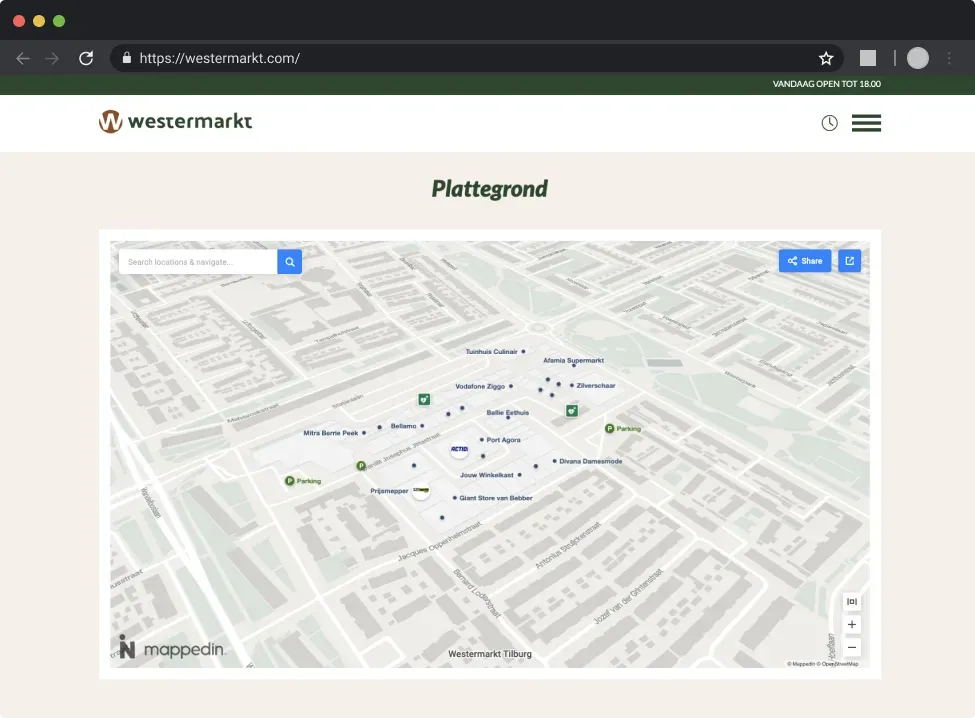Reload the westermarkt.com page
Viewport: 975px width, 718px height.
[86, 58]
